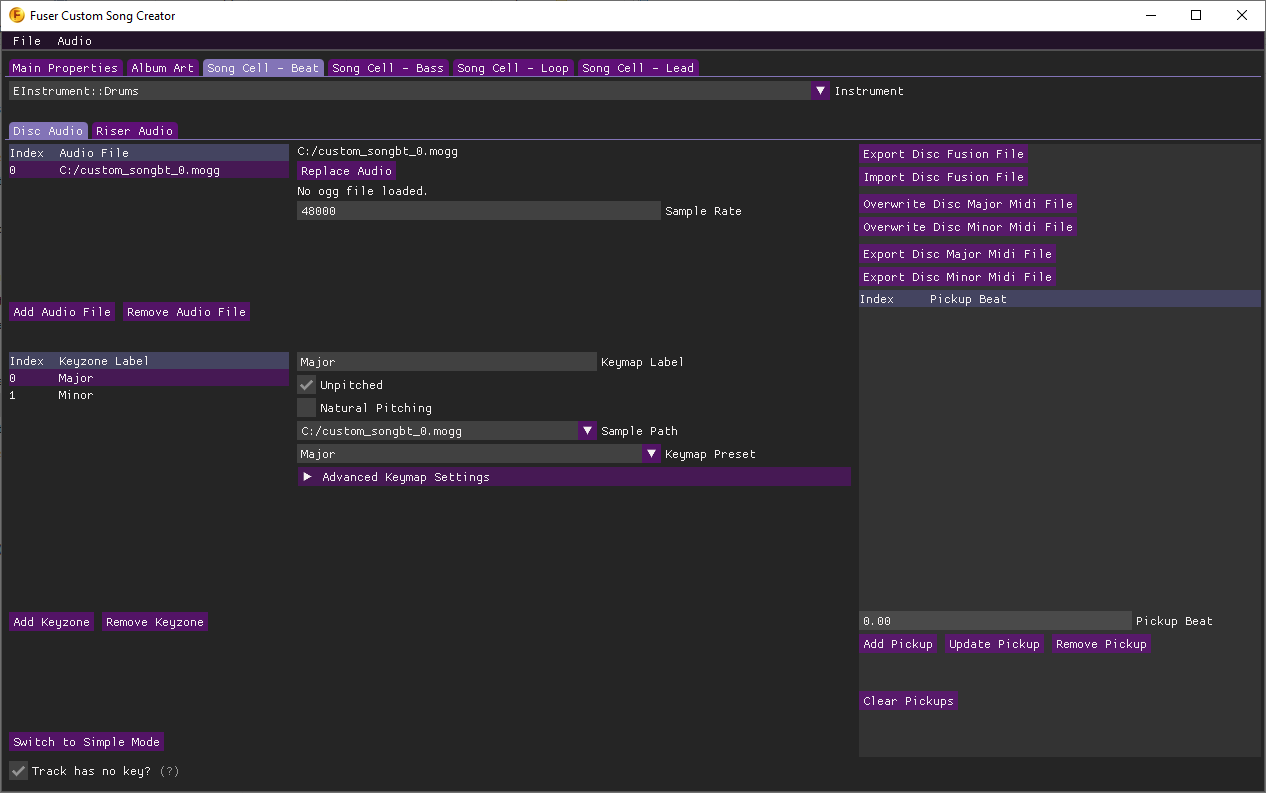Close the Fuser Custom Song Creator window
The height and width of the screenshot is (793, 1266).
(1242, 15)
